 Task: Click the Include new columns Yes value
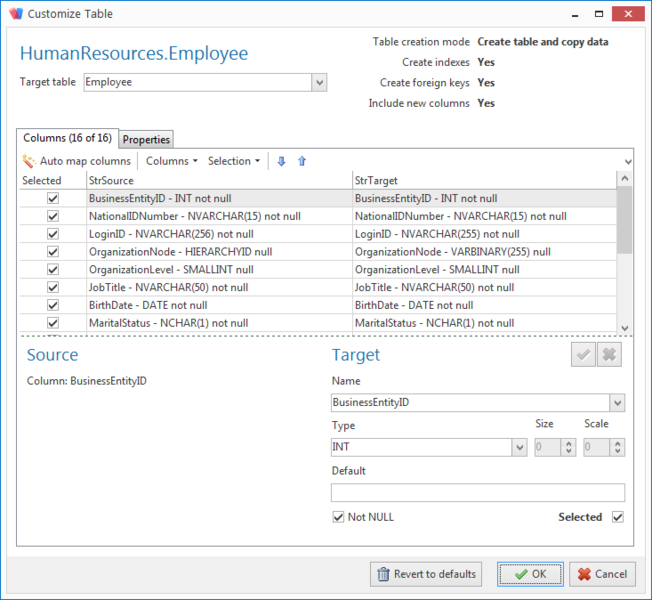pos(486,103)
